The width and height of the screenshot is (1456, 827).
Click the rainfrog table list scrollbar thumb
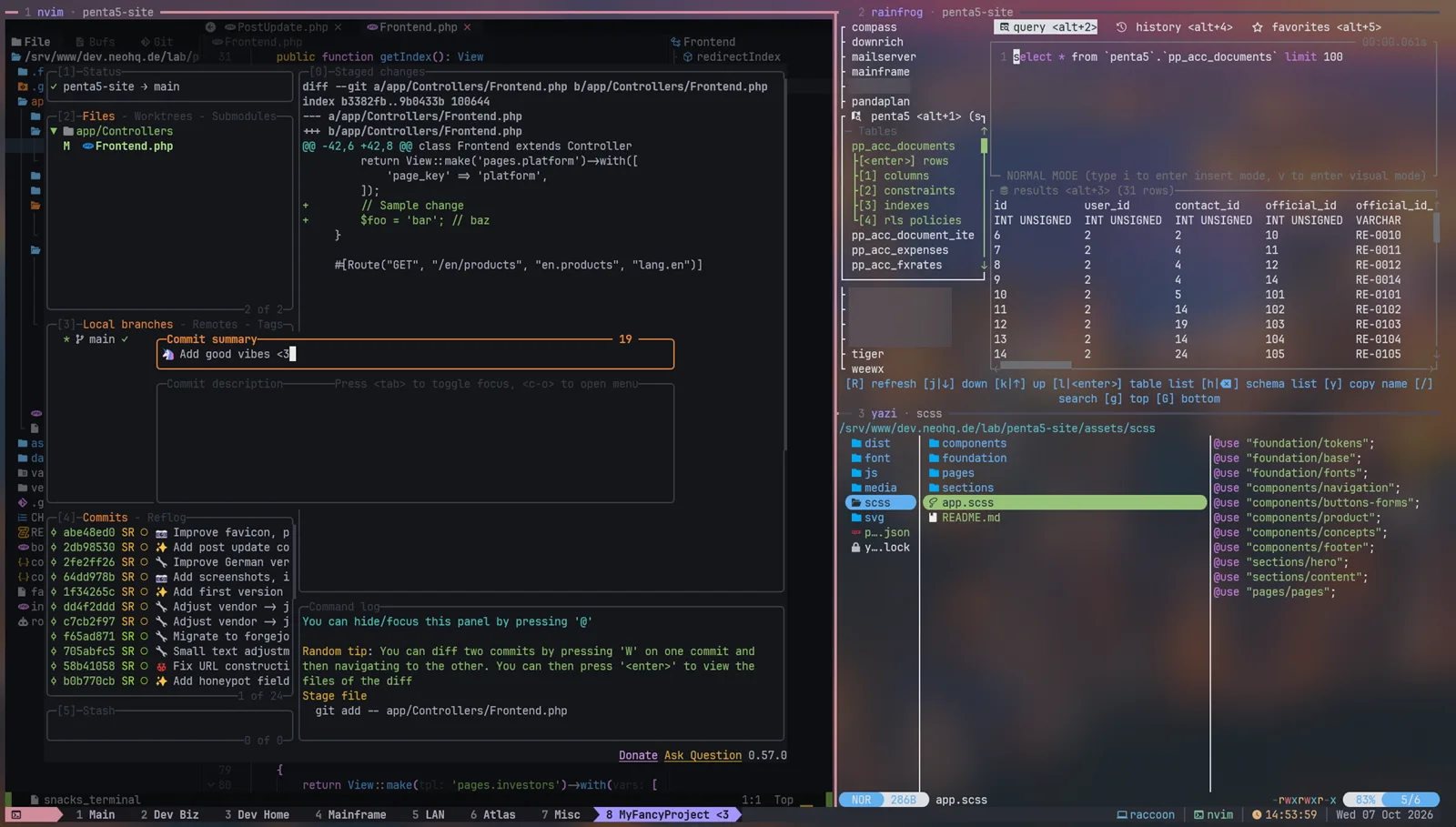984,146
